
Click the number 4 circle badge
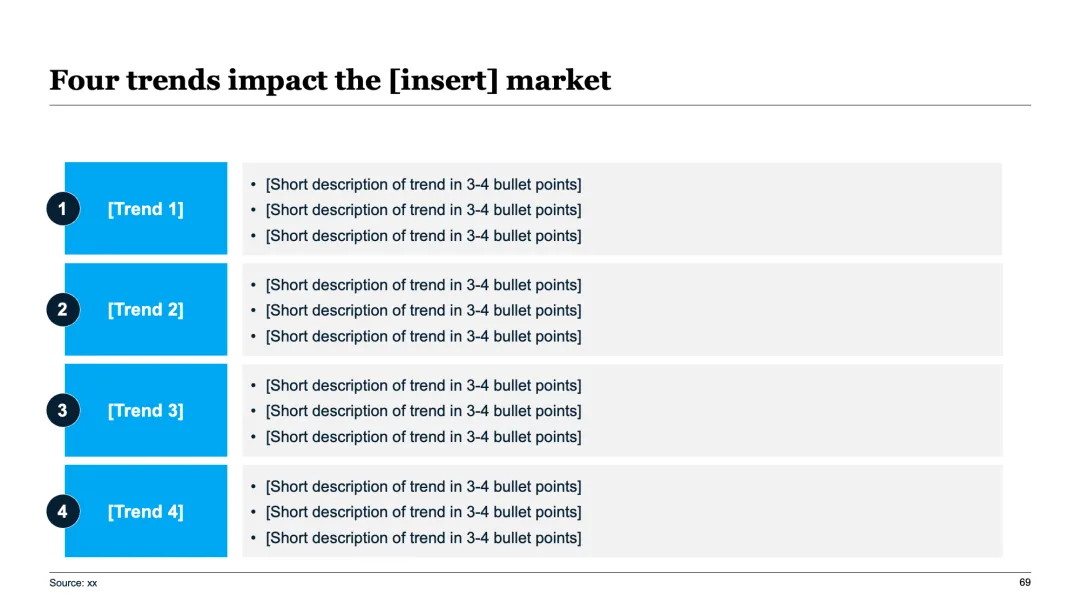(x=63, y=512)
